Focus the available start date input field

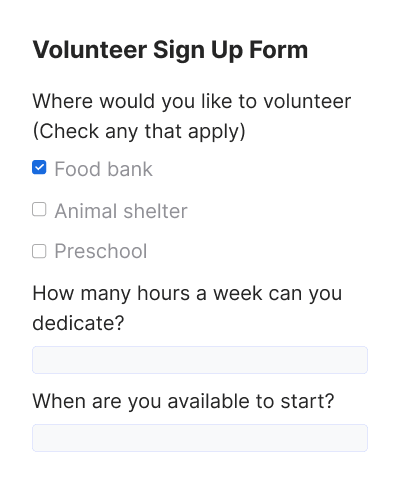pyautogui.click(x=200, y=438)
